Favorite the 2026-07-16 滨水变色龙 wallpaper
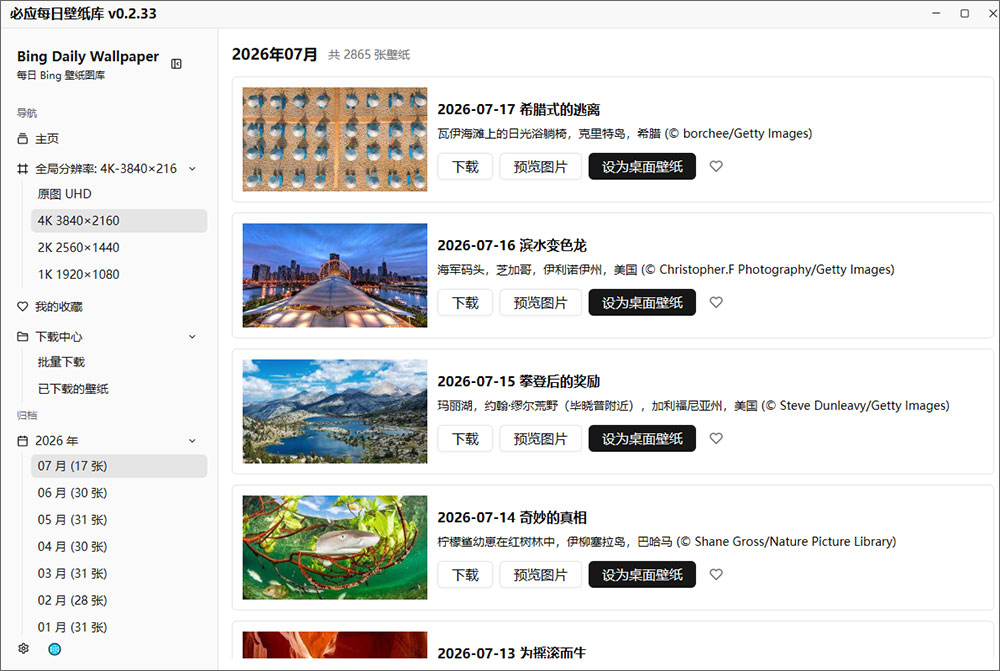Image resolution: width=1000 pixels, height=671 pixels. (x=716, y=302)
